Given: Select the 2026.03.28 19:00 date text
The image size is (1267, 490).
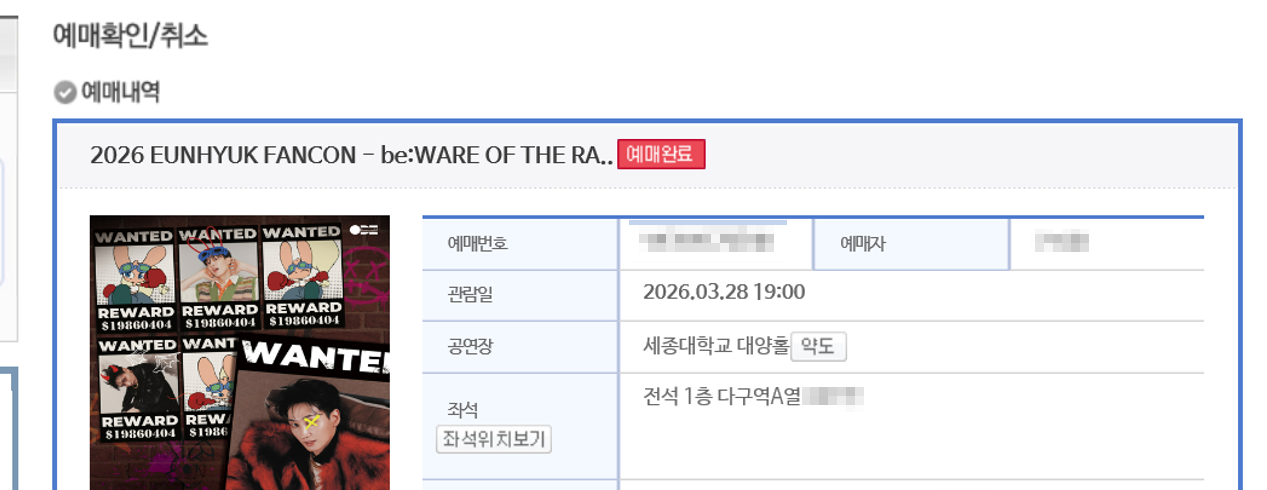Looking at the screenshot, I should (x=724, y=292).
